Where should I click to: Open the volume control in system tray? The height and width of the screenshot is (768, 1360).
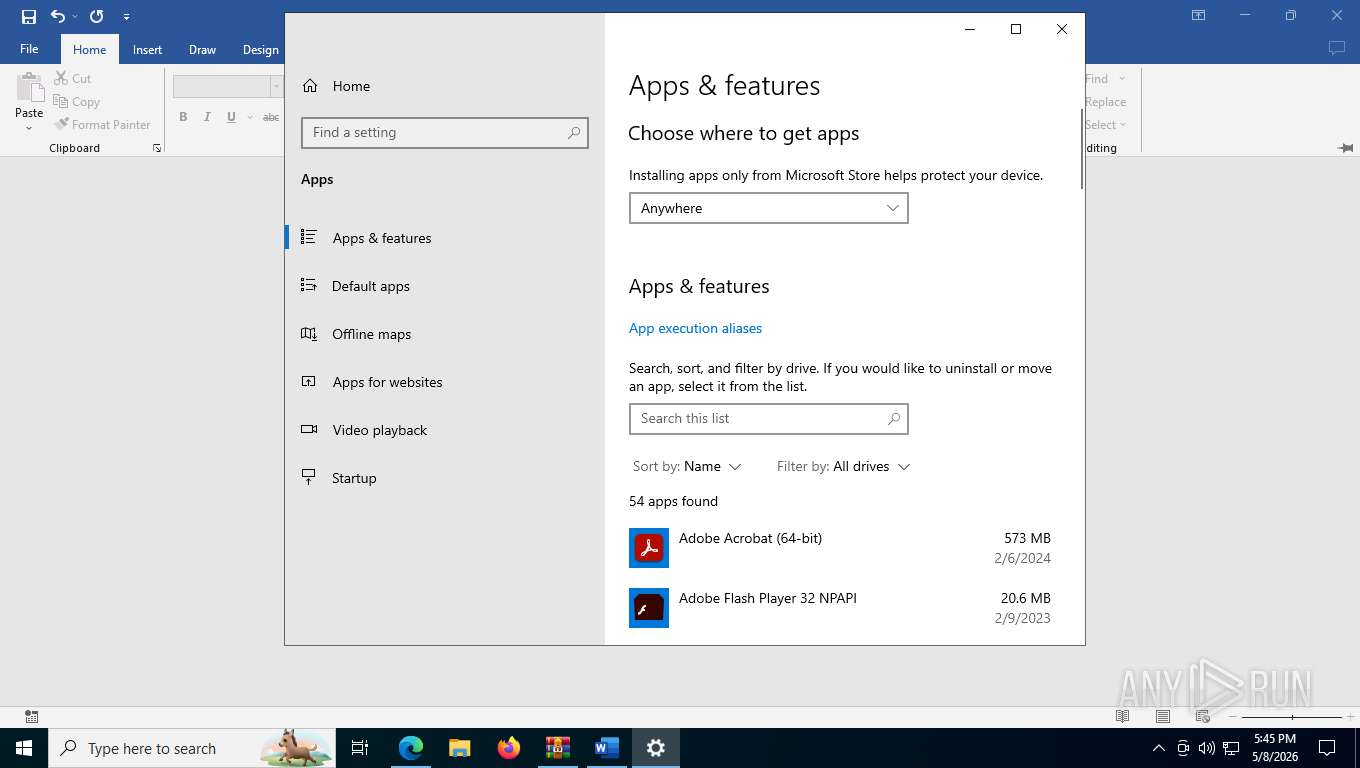pos(1206,748)
